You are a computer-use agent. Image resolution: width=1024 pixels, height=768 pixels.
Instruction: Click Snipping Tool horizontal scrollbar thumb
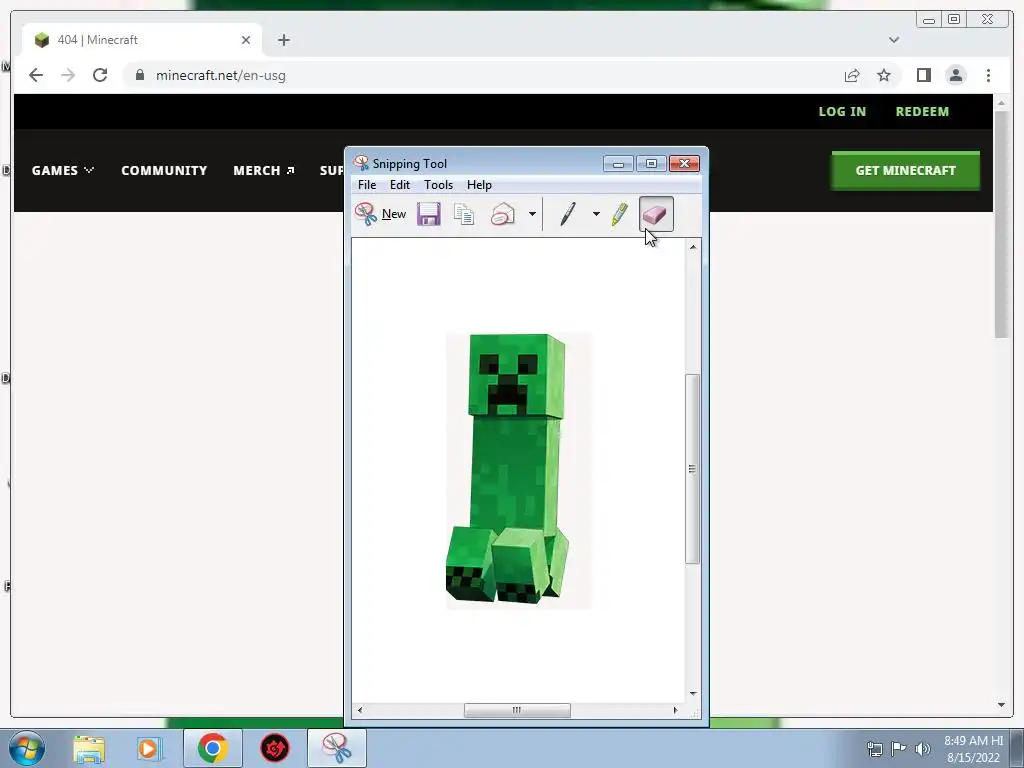pos(517,710)
